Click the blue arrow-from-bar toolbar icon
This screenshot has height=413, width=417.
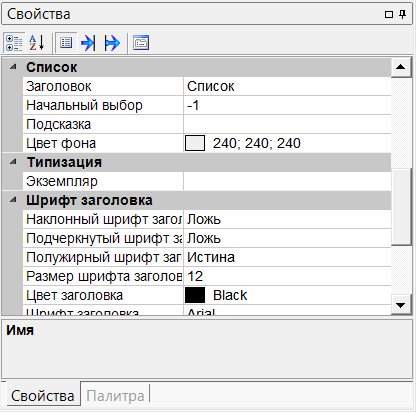pyautogui.click(x=112, y=43)
